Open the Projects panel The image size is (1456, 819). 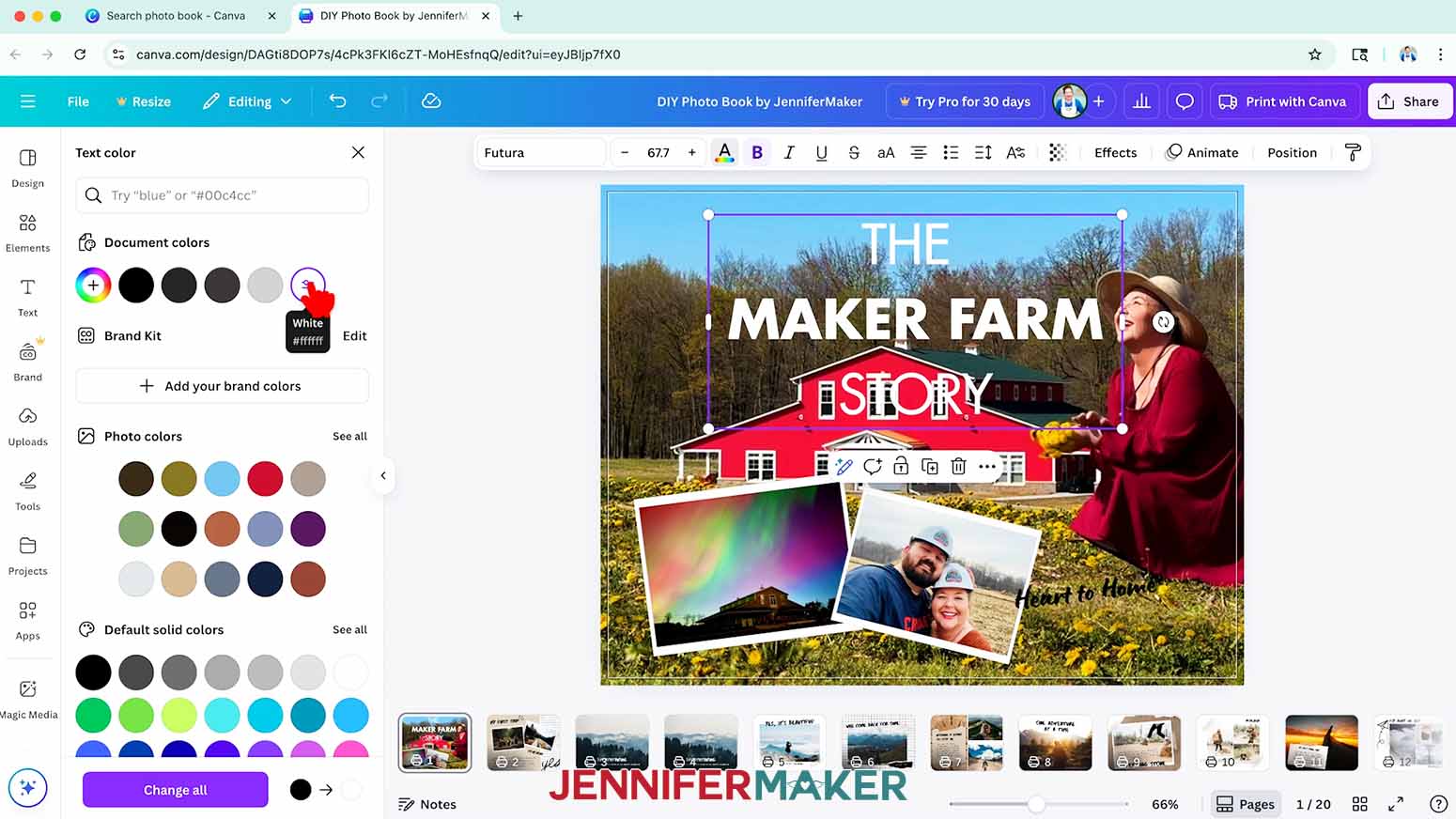coord(28,556)
